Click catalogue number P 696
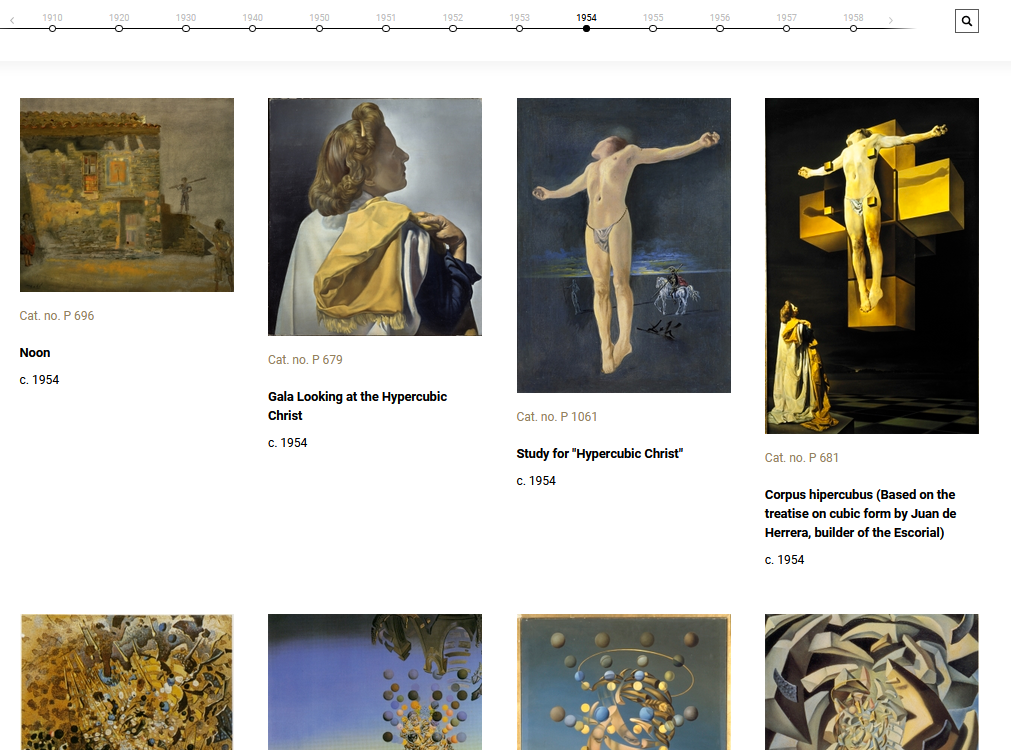The image size is (1011, 750). click(57, 315)
